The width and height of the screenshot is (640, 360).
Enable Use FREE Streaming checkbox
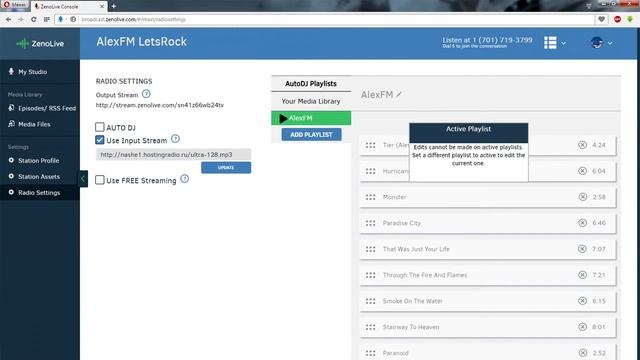pos(100,180)
